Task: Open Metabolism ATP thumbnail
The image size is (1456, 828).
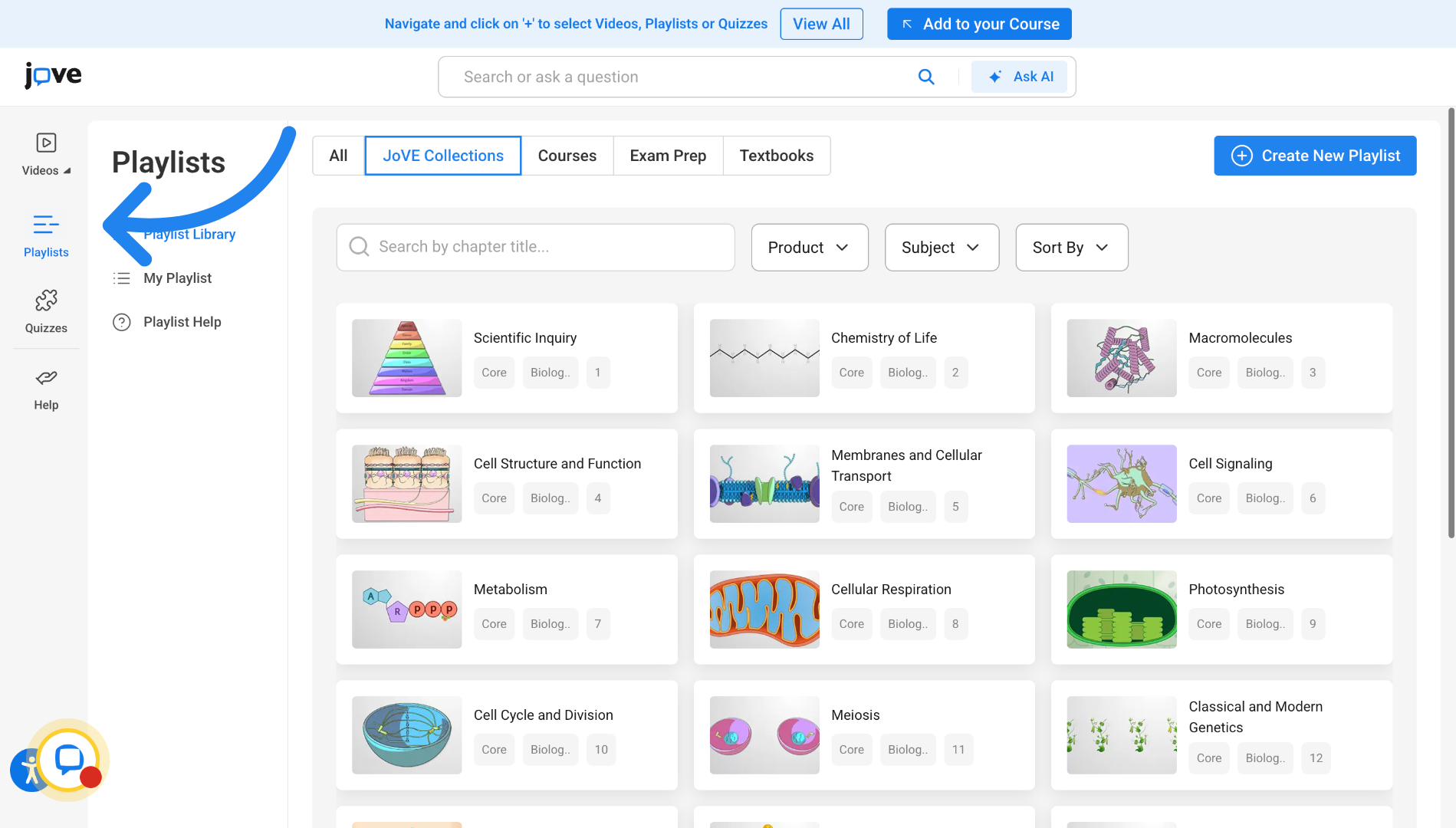Action: pyautogui.click(x=406, y=609)
